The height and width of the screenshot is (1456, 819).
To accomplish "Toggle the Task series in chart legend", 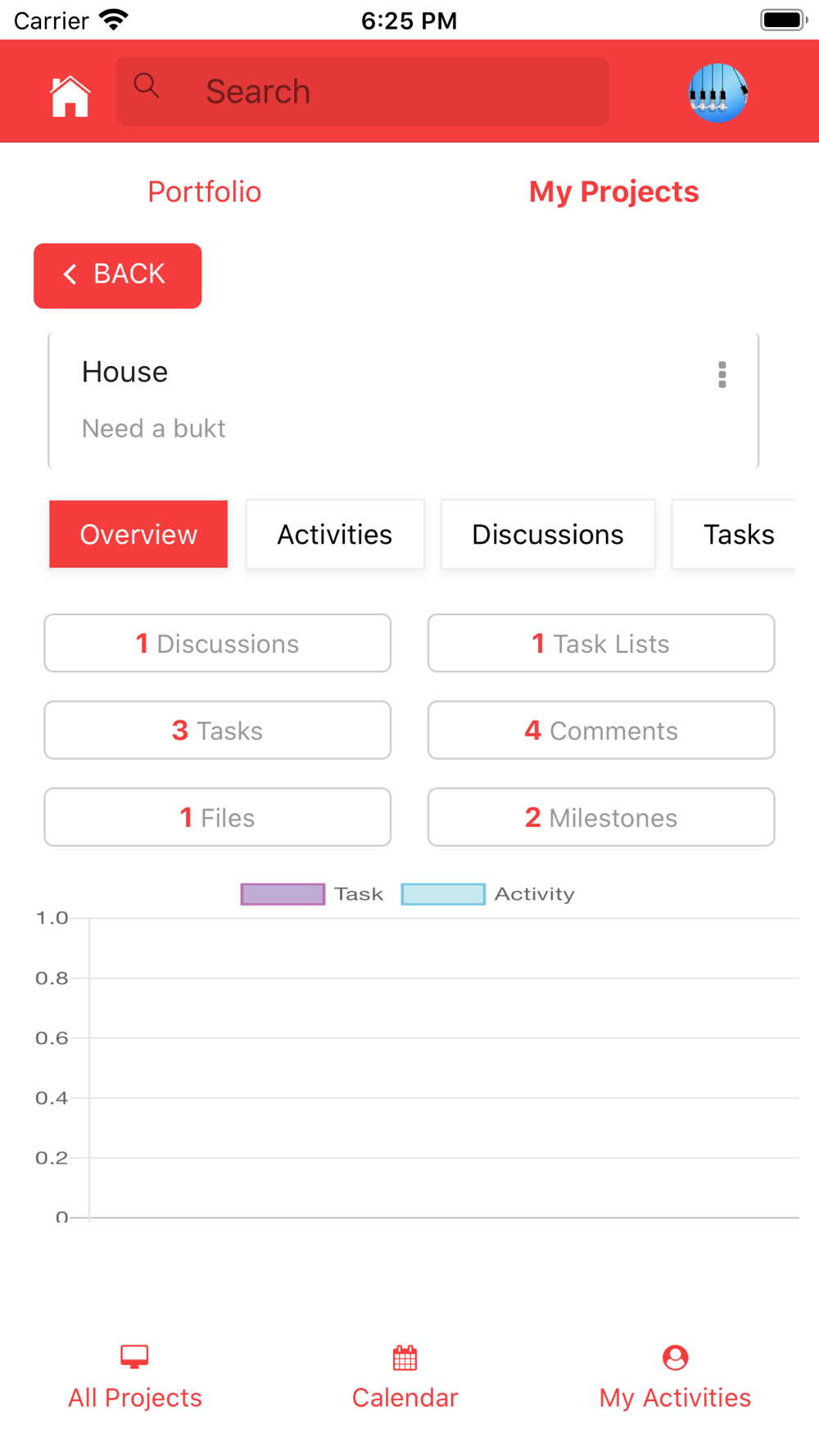I will (312, 894).
